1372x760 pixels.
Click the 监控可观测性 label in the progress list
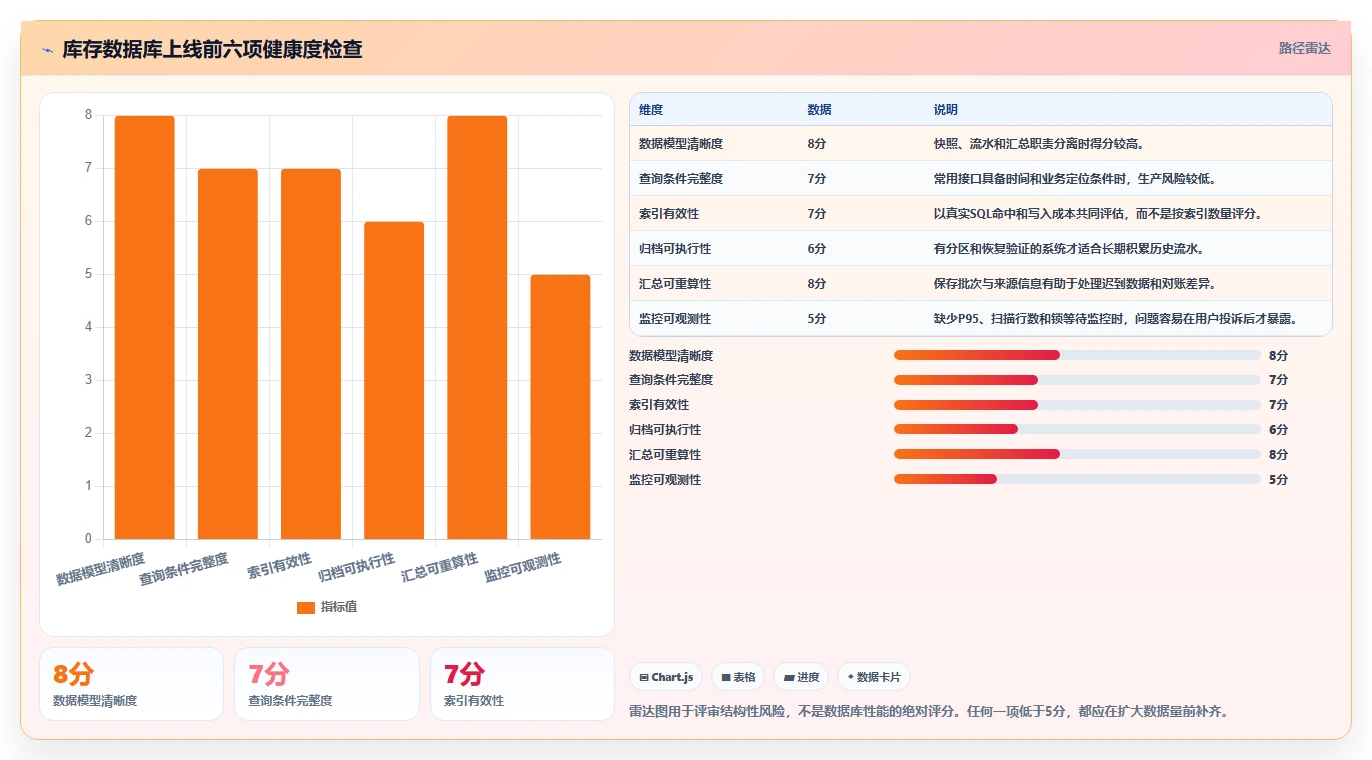(665, 480)
